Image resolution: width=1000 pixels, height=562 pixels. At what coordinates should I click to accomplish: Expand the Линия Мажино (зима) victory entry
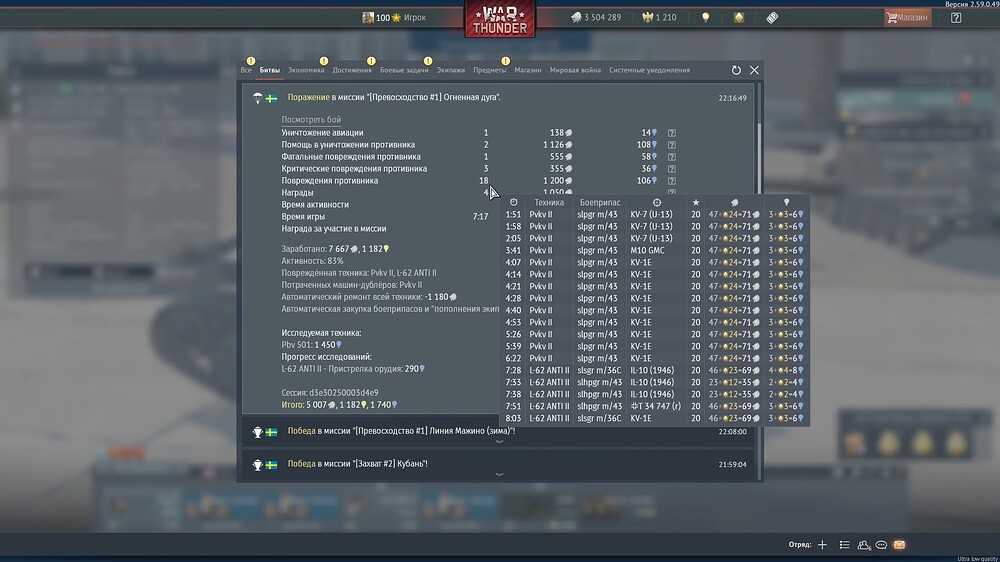pyautogui.click(x=499, y=441)
